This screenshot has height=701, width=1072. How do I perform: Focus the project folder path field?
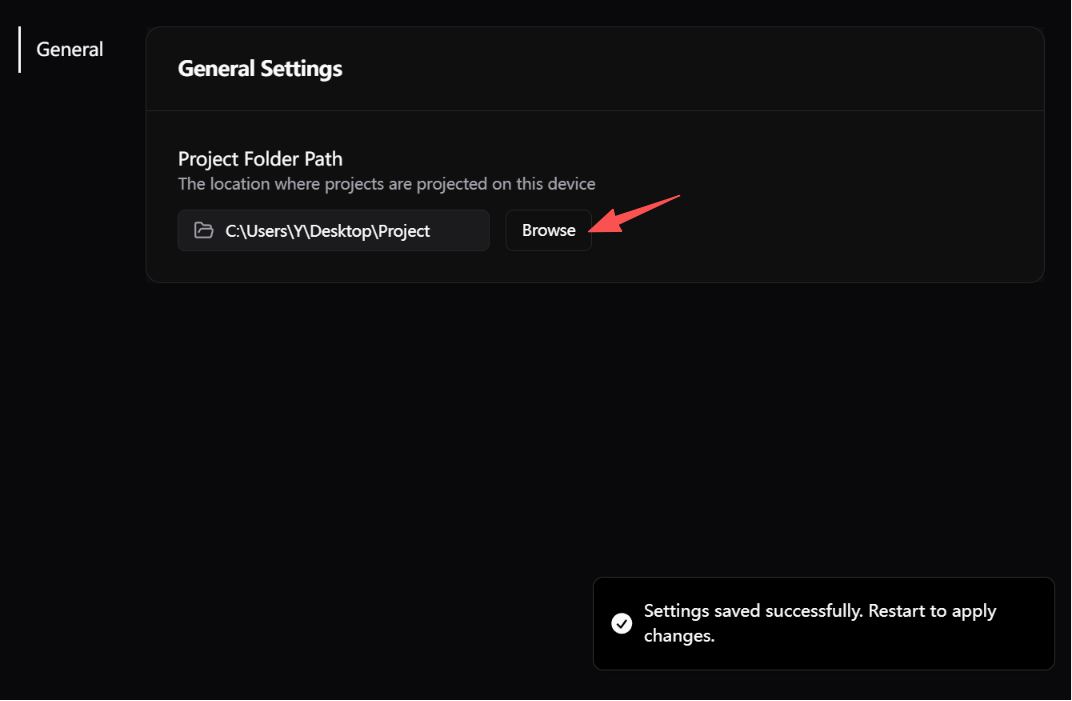pyautogui.click(x=334, y=230)
